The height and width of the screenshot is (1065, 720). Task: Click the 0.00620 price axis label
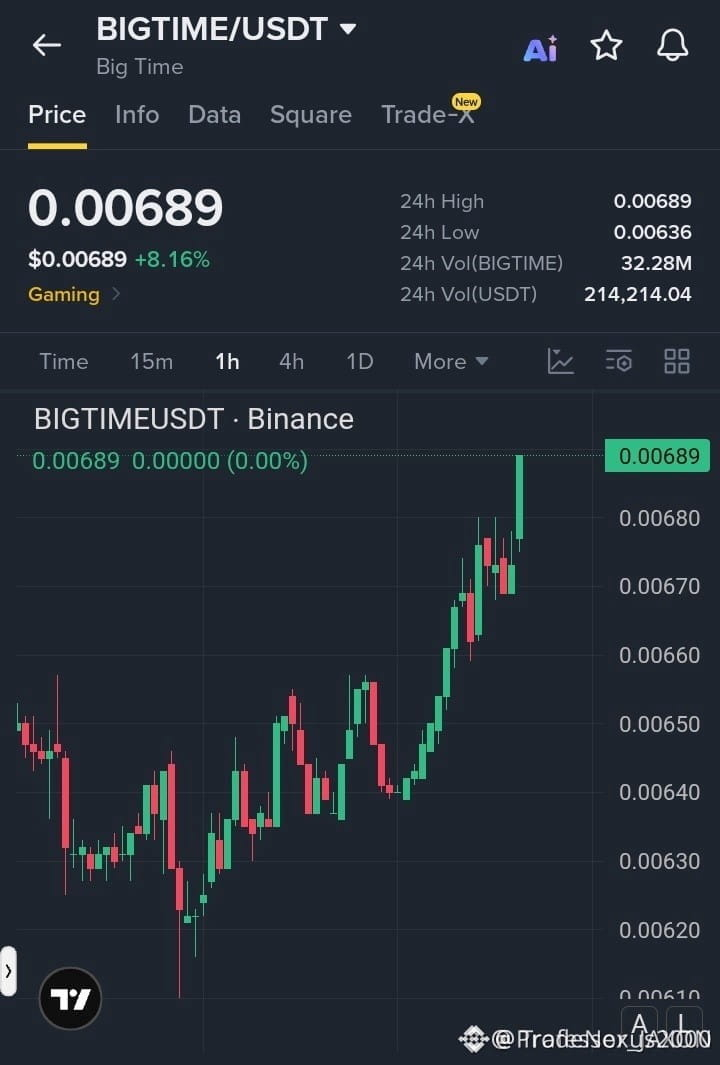660,930
